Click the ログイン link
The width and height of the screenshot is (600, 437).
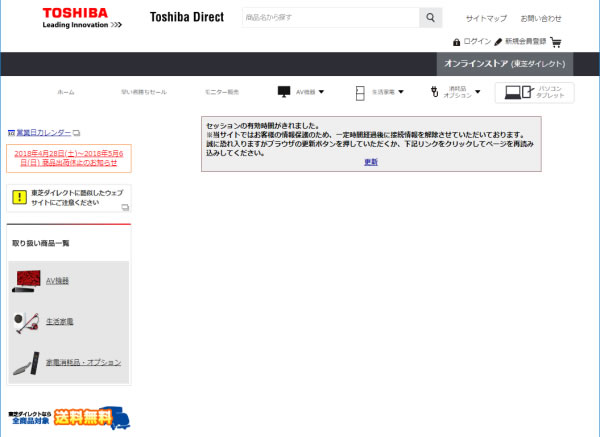[x=477, y=41]
